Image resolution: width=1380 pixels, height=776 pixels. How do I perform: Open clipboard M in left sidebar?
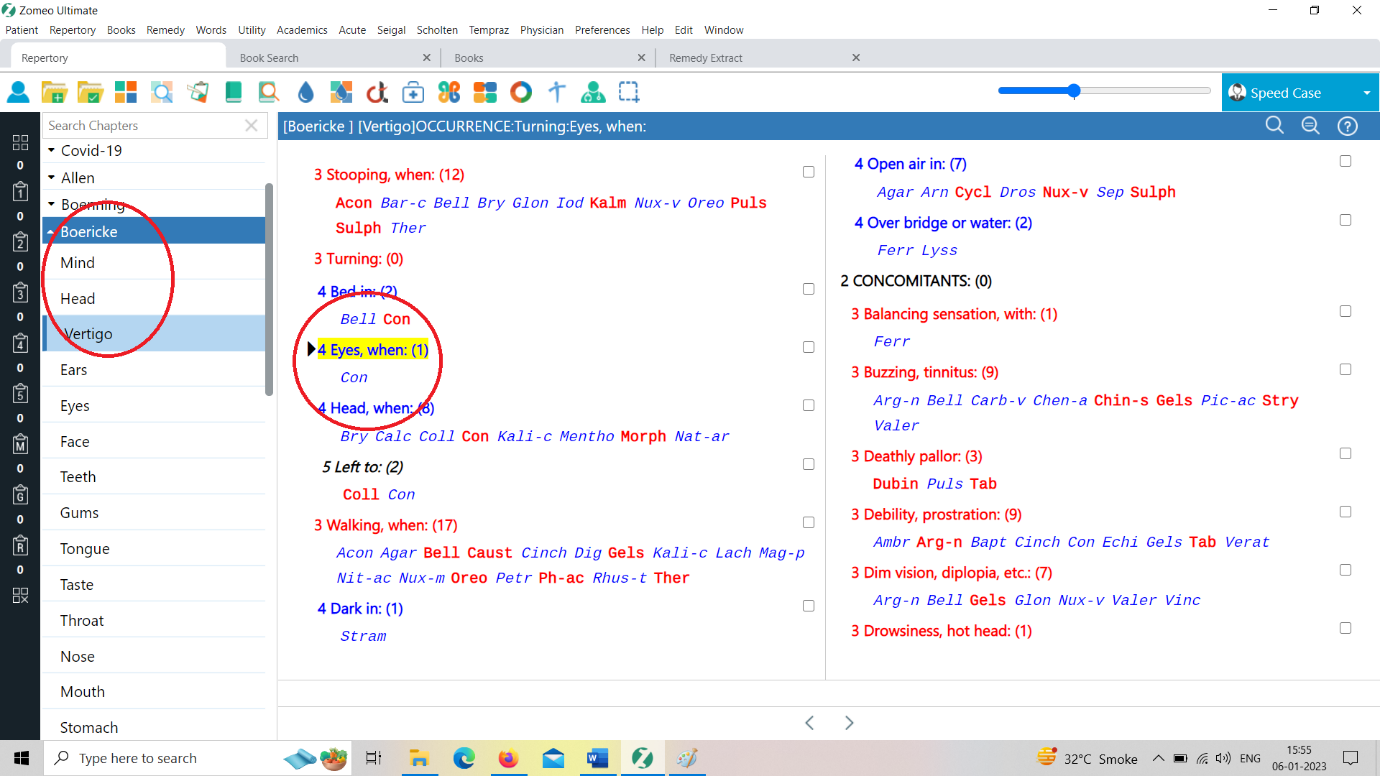pyautogui.click(x=20, y=444)
